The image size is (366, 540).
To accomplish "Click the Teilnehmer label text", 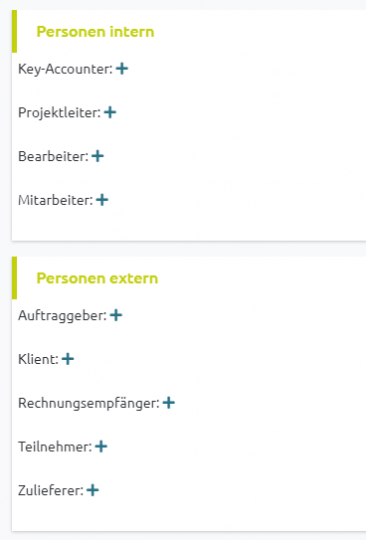I will [x=55, y=447].
